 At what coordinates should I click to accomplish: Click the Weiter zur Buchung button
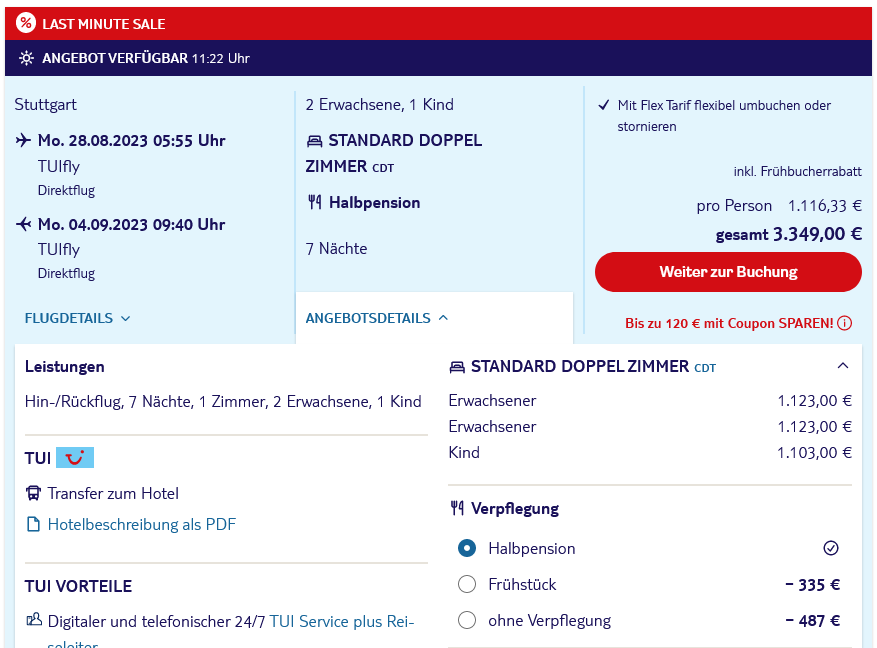(728, 272)
